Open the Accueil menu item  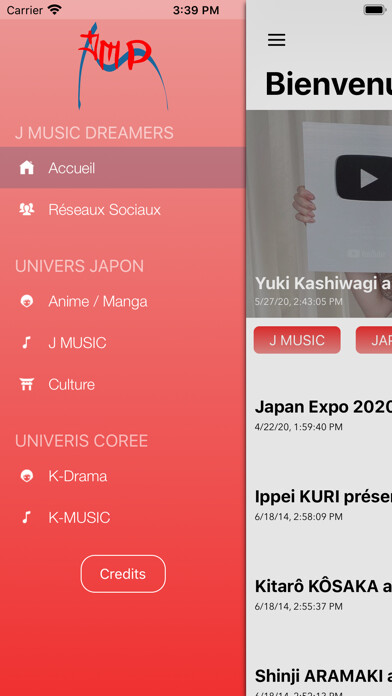(123, 168)
